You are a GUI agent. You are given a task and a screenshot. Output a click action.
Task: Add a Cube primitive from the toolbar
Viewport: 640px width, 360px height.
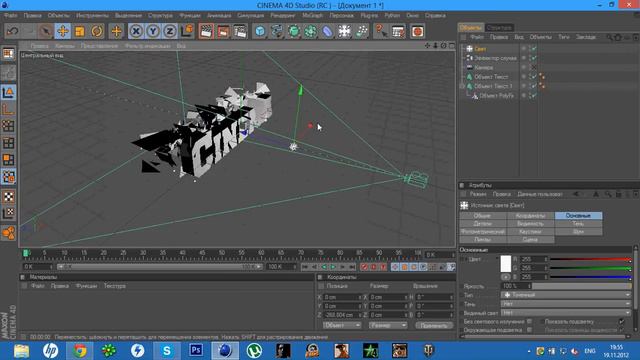point(260,31)
